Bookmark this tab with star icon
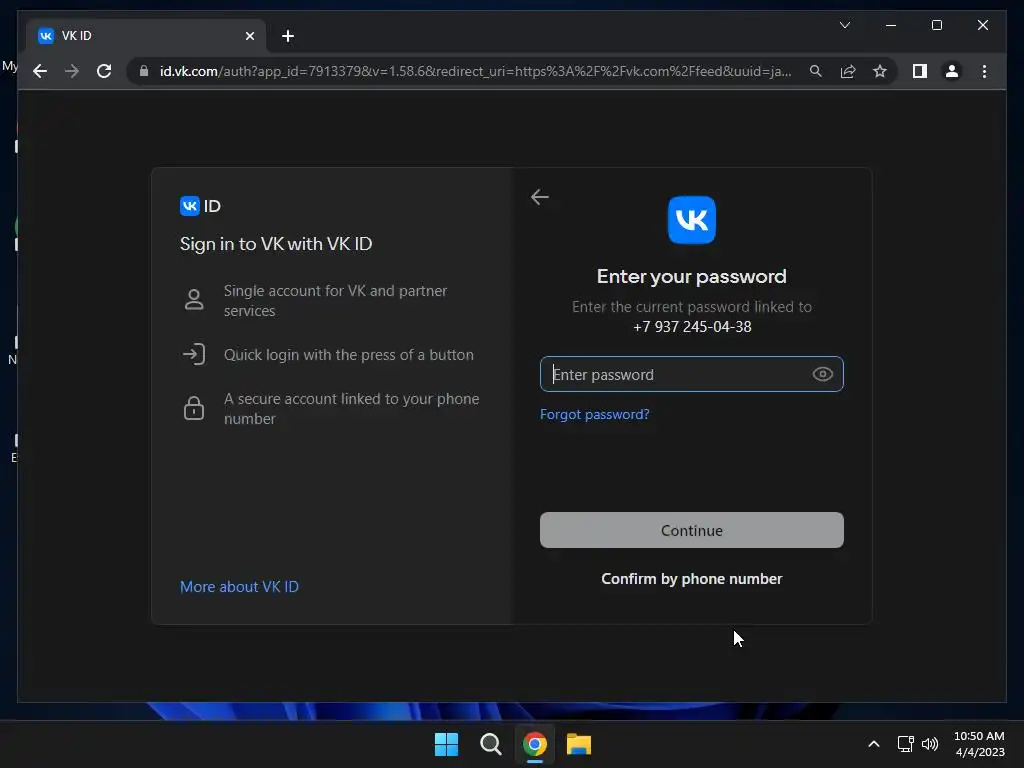 click(880, 71)
